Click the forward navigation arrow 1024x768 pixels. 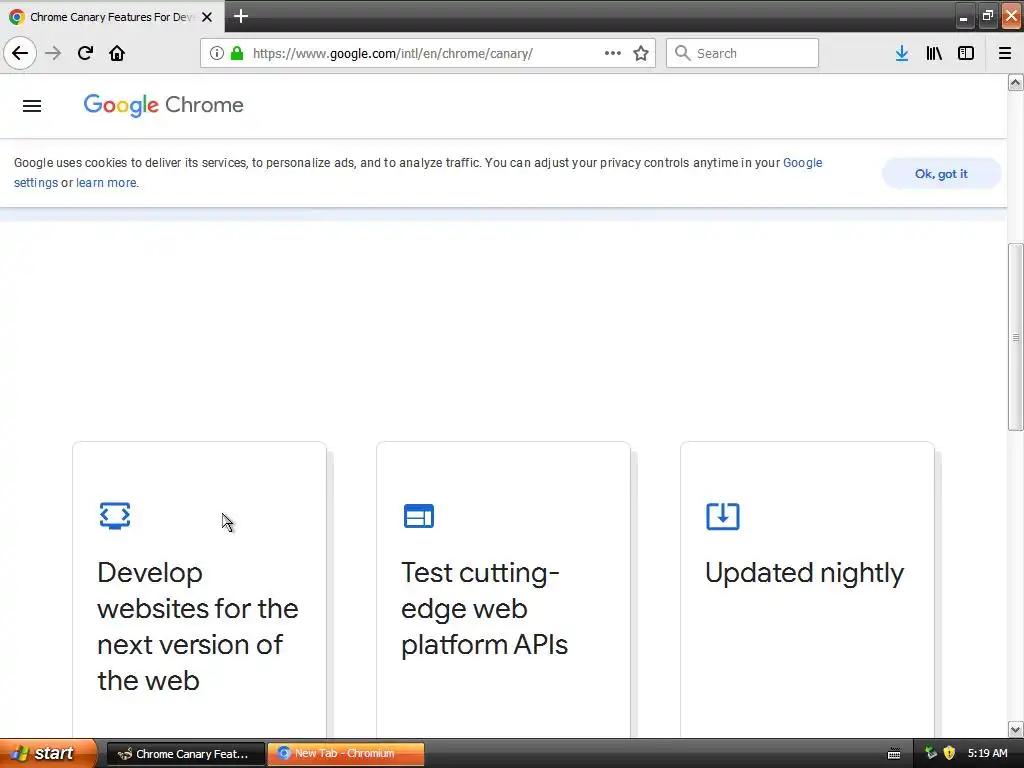(53, 53)
